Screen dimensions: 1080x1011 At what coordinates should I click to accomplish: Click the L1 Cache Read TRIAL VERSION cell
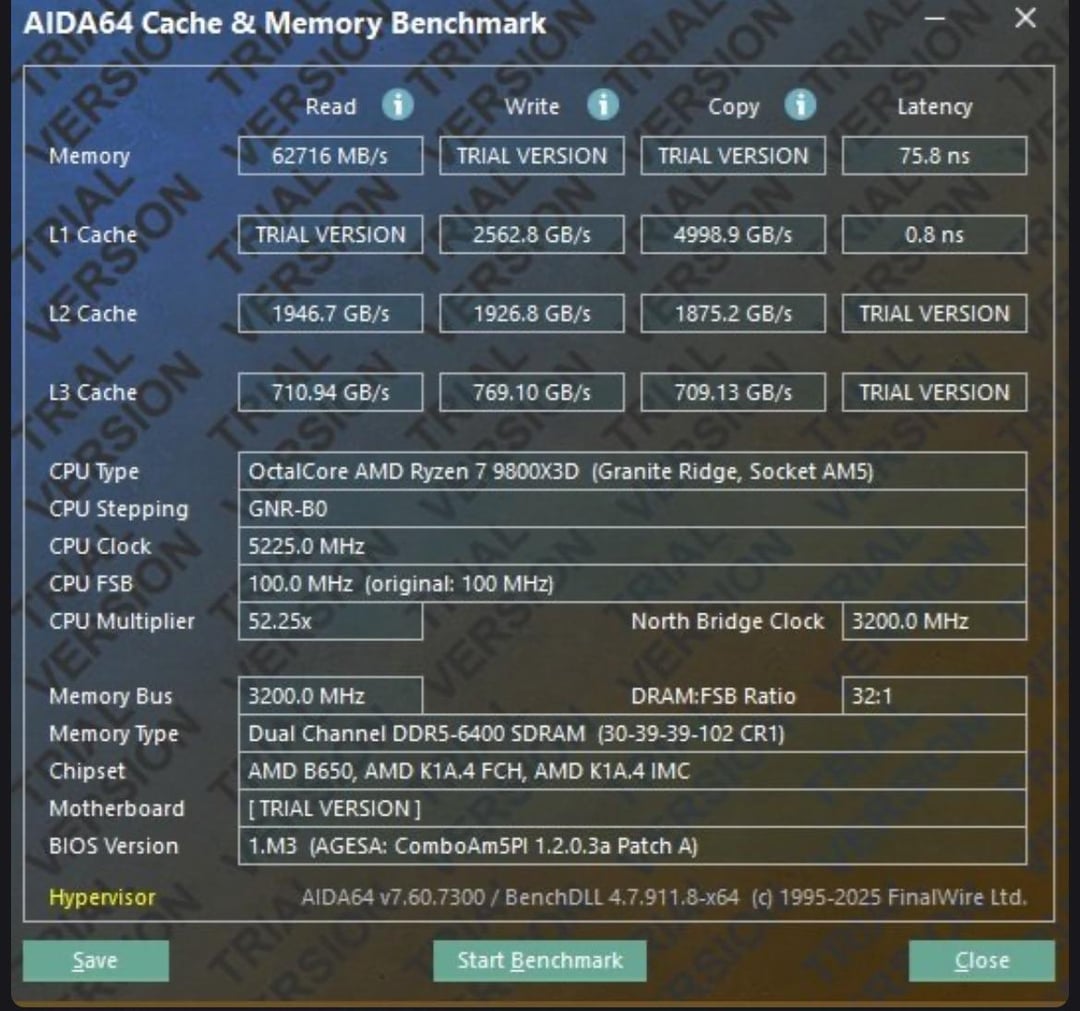click(331, 235)
